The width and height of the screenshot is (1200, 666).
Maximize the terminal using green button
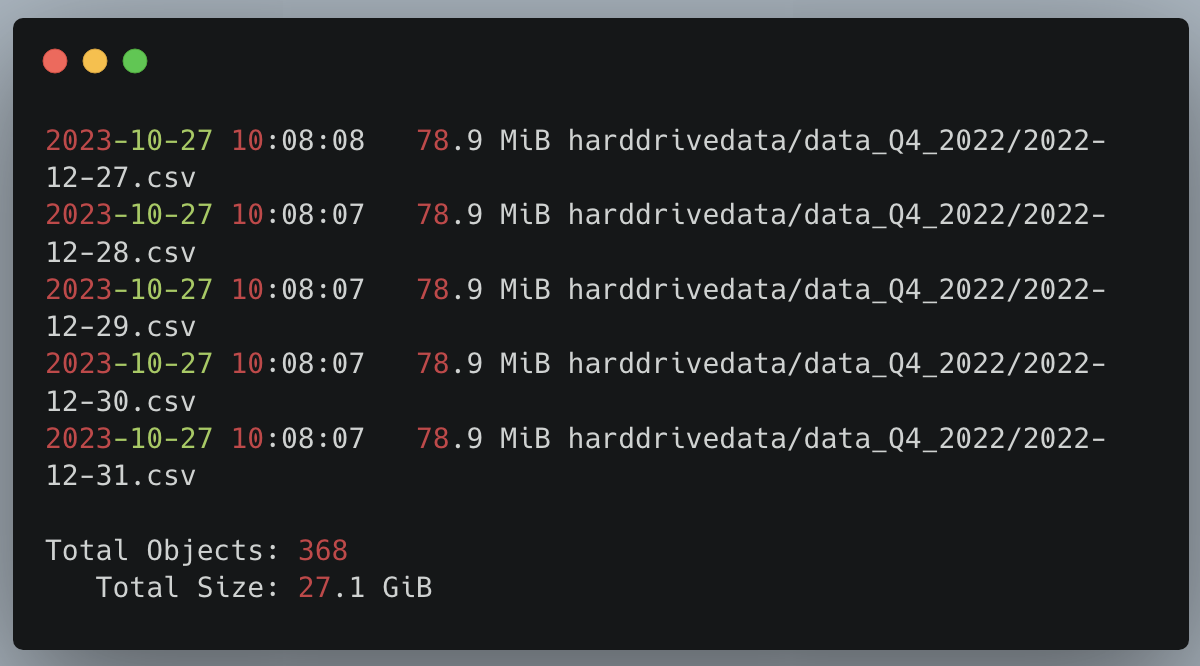pos(135,61)
